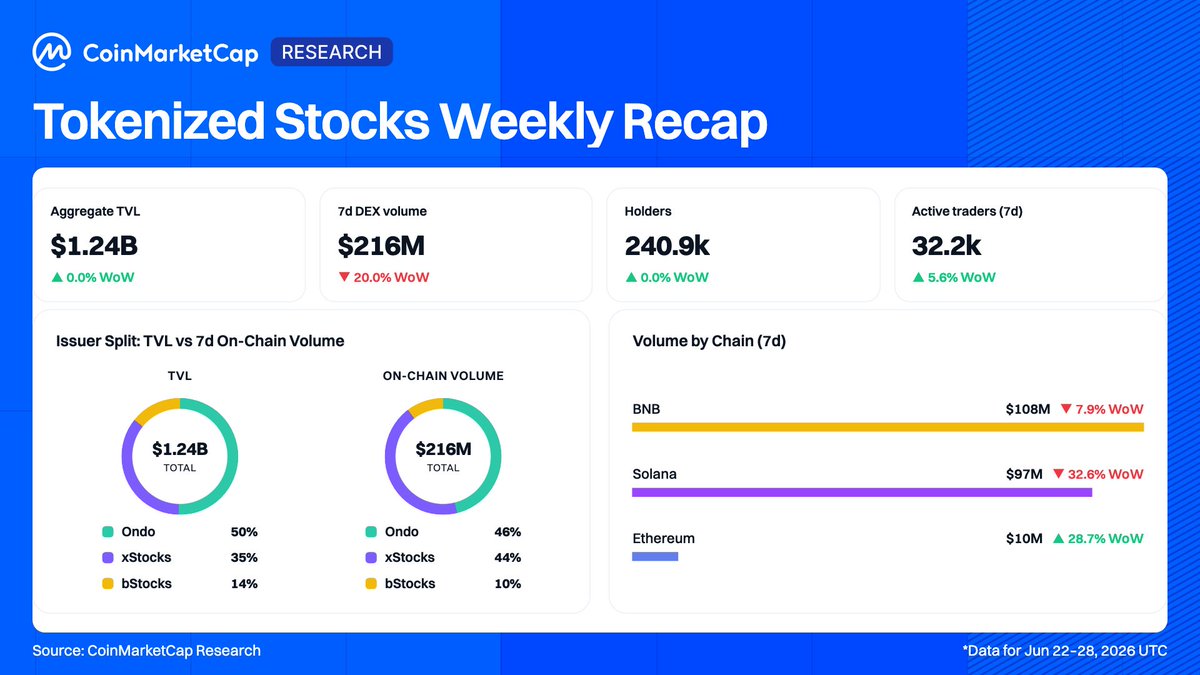This screenshot has height=675, width=1200.
Task: Click the red down arrow beside 7.9% WoW
Action: tap(1066, 410)
